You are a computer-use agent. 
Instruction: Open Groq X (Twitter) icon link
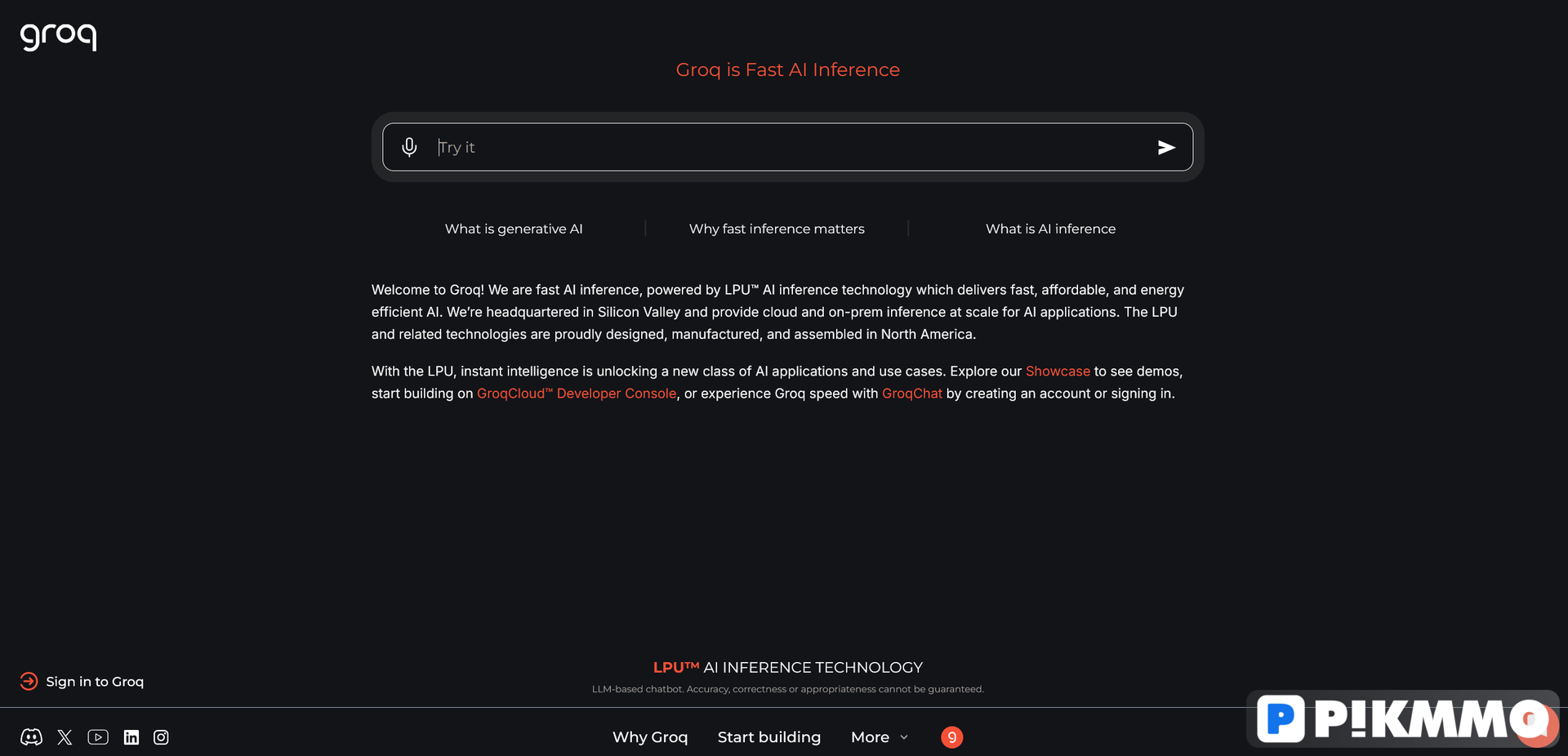tap(65, 737)
